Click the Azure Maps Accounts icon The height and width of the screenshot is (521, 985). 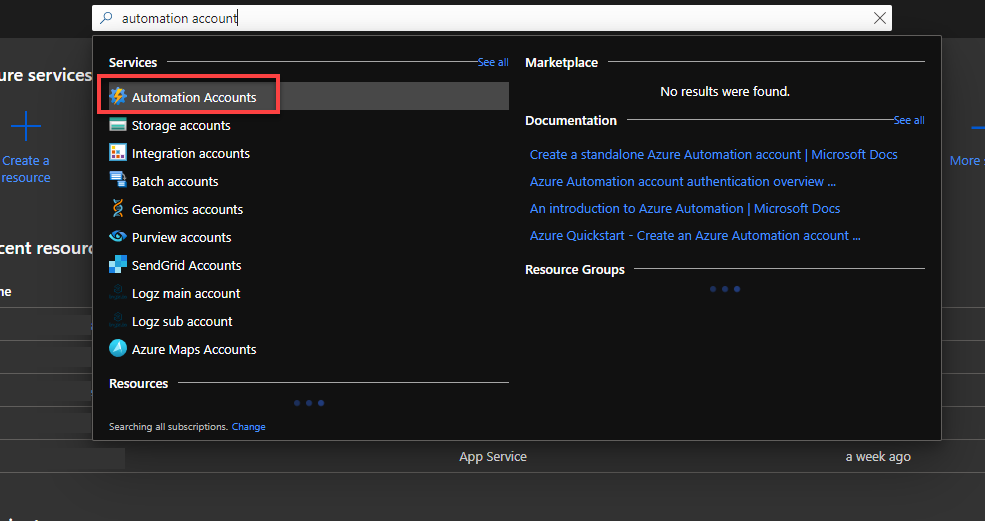tap(117, 349)
